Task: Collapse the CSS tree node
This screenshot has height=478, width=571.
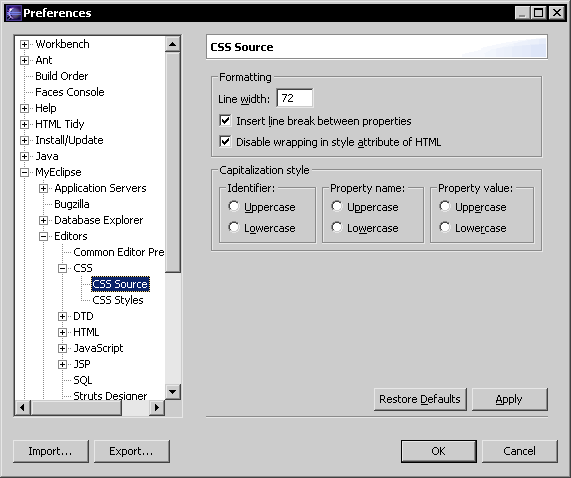Action: coord(62,268)
